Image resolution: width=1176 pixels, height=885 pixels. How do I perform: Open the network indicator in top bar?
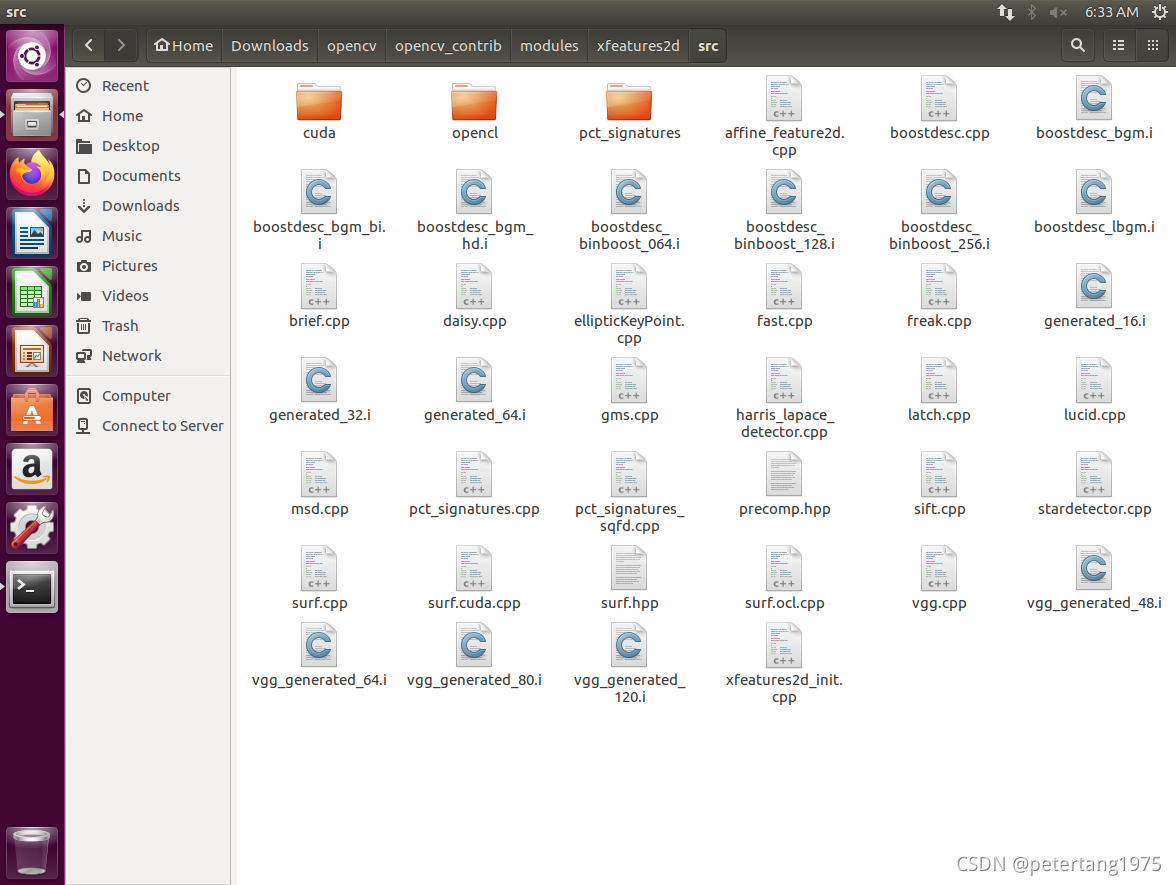[x=1006, y=12]
